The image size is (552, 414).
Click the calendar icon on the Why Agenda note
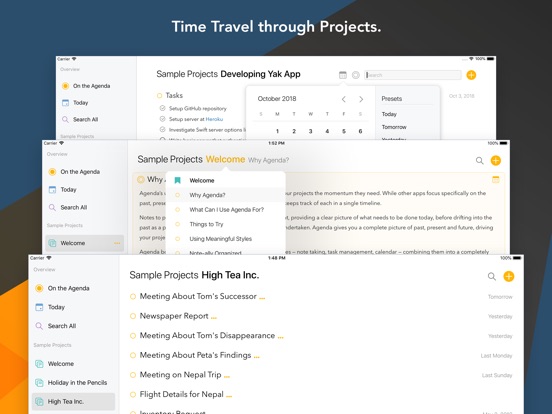tap(496, 180)
